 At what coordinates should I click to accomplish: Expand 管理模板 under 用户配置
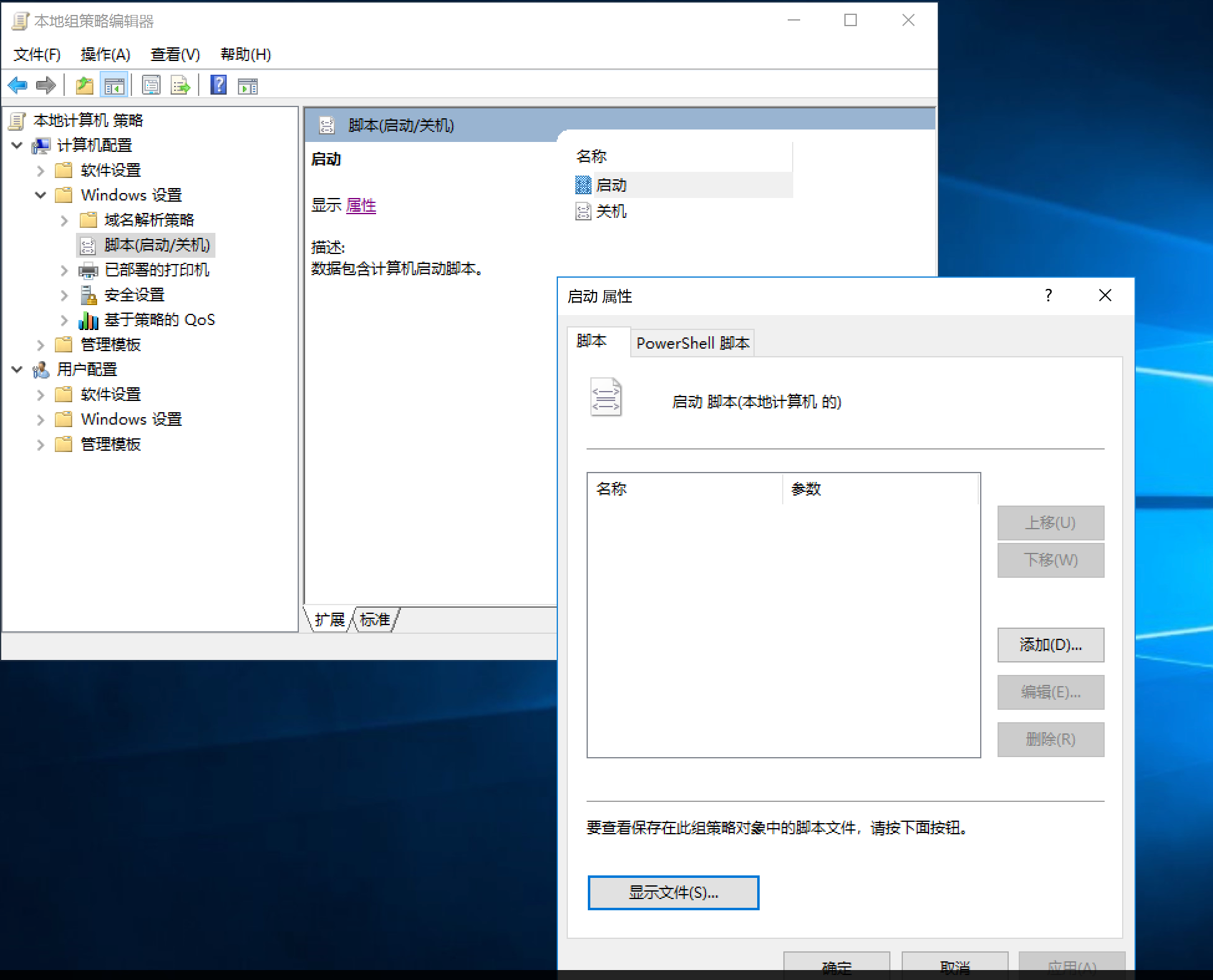[40, 445]
